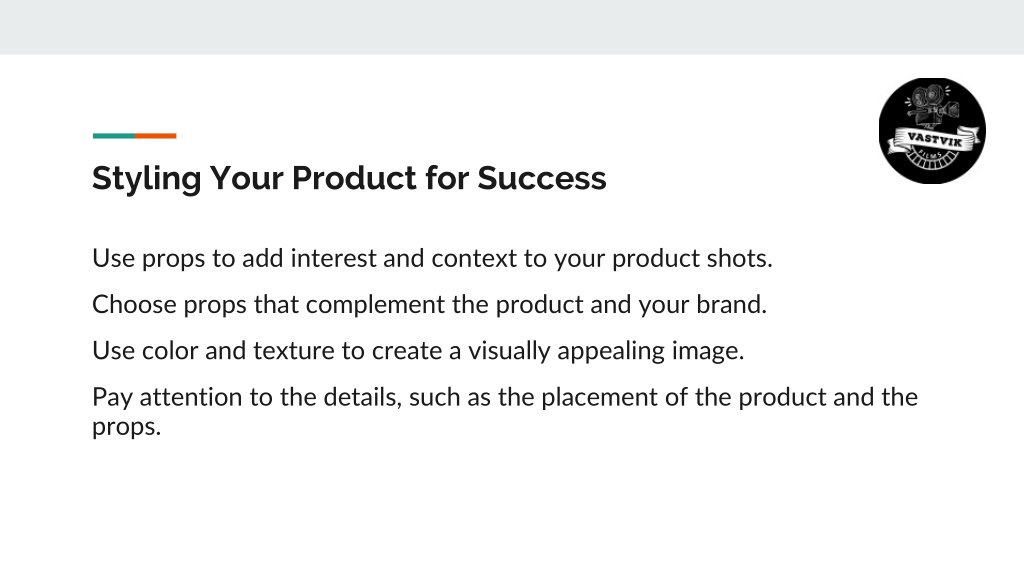
Task: Select the teal segment of accent line
Action: [x=114, y=136]
